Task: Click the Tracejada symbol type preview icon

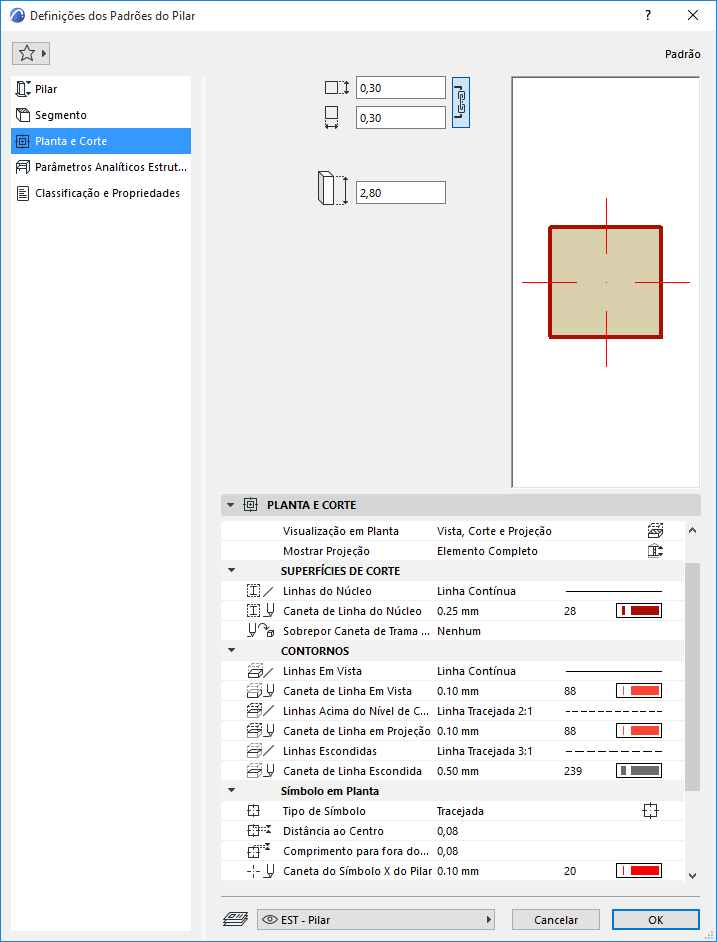Action: [650, 811]
